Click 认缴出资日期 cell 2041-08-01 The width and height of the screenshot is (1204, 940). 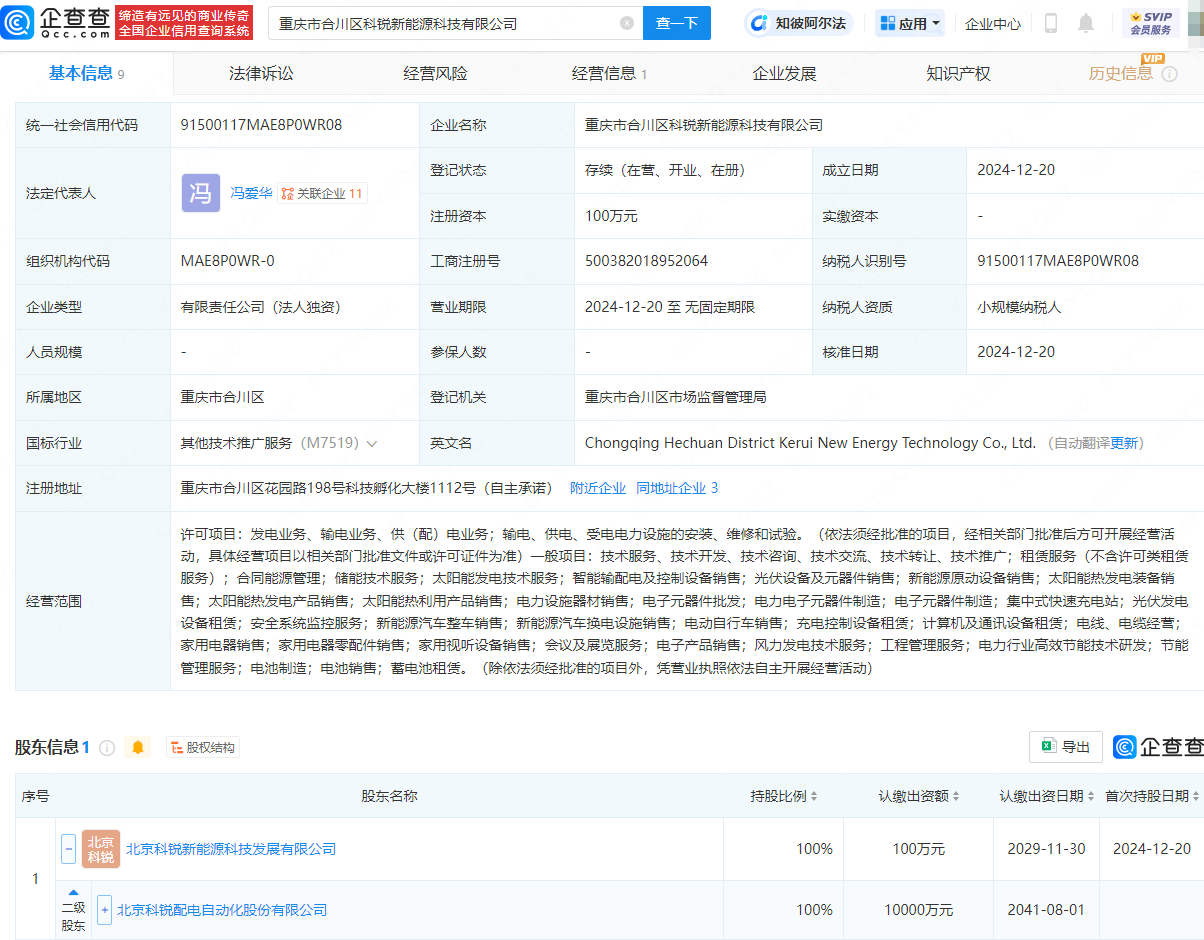[x=1046, y=910]
